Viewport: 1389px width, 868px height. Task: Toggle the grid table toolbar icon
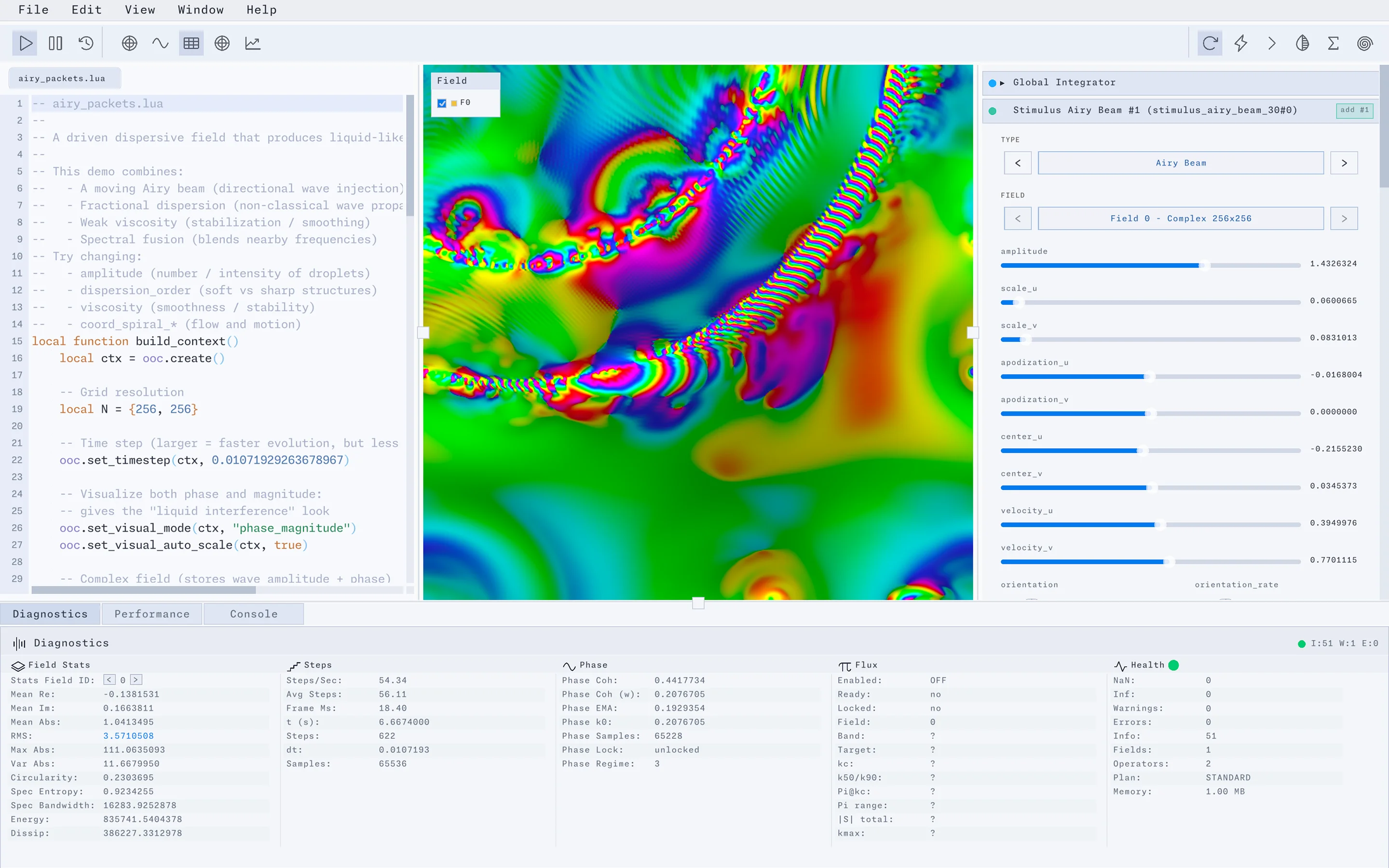tap(191, 43)
